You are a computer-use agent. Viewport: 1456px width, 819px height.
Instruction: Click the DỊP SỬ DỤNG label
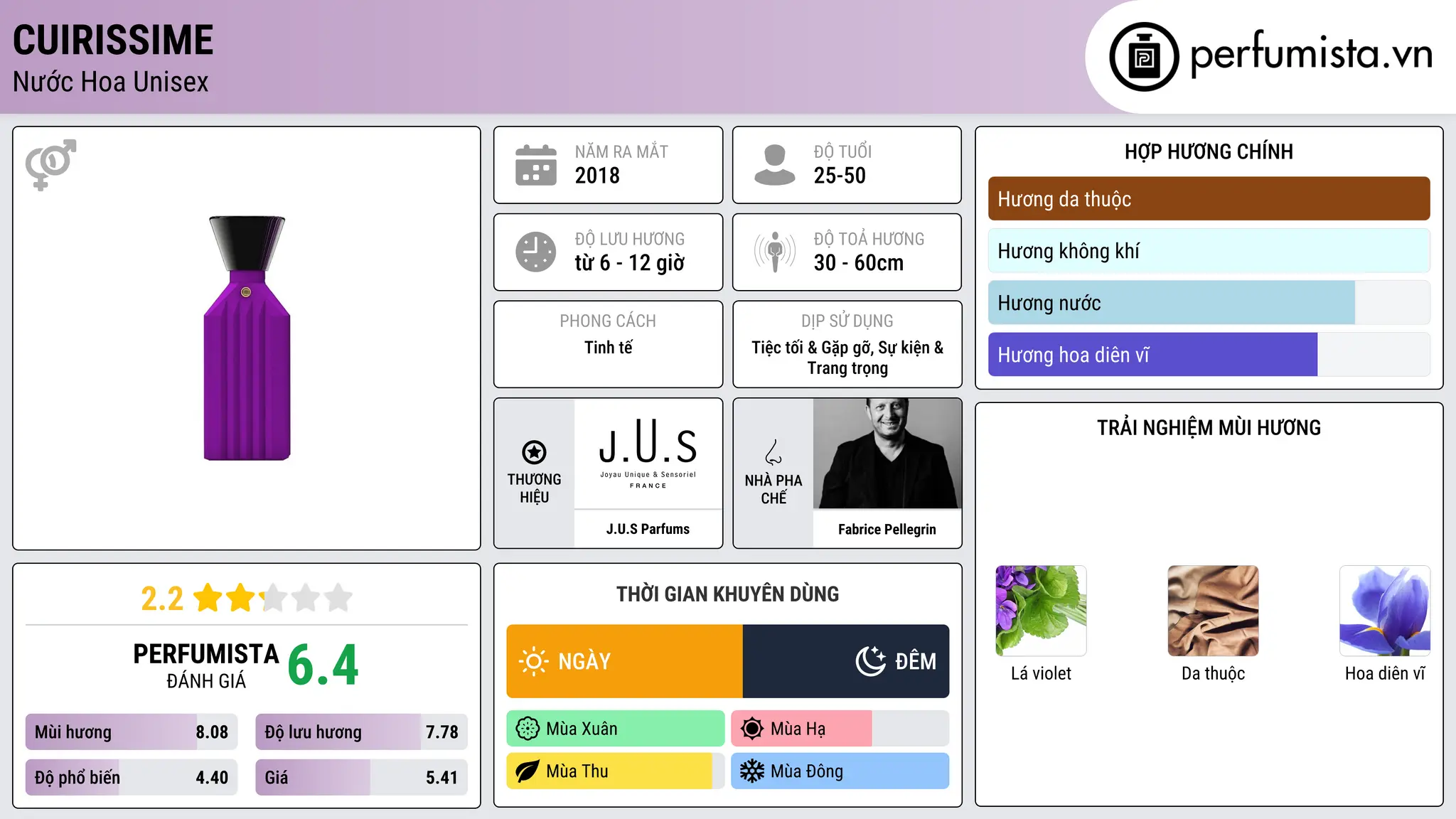click(847, 321)
